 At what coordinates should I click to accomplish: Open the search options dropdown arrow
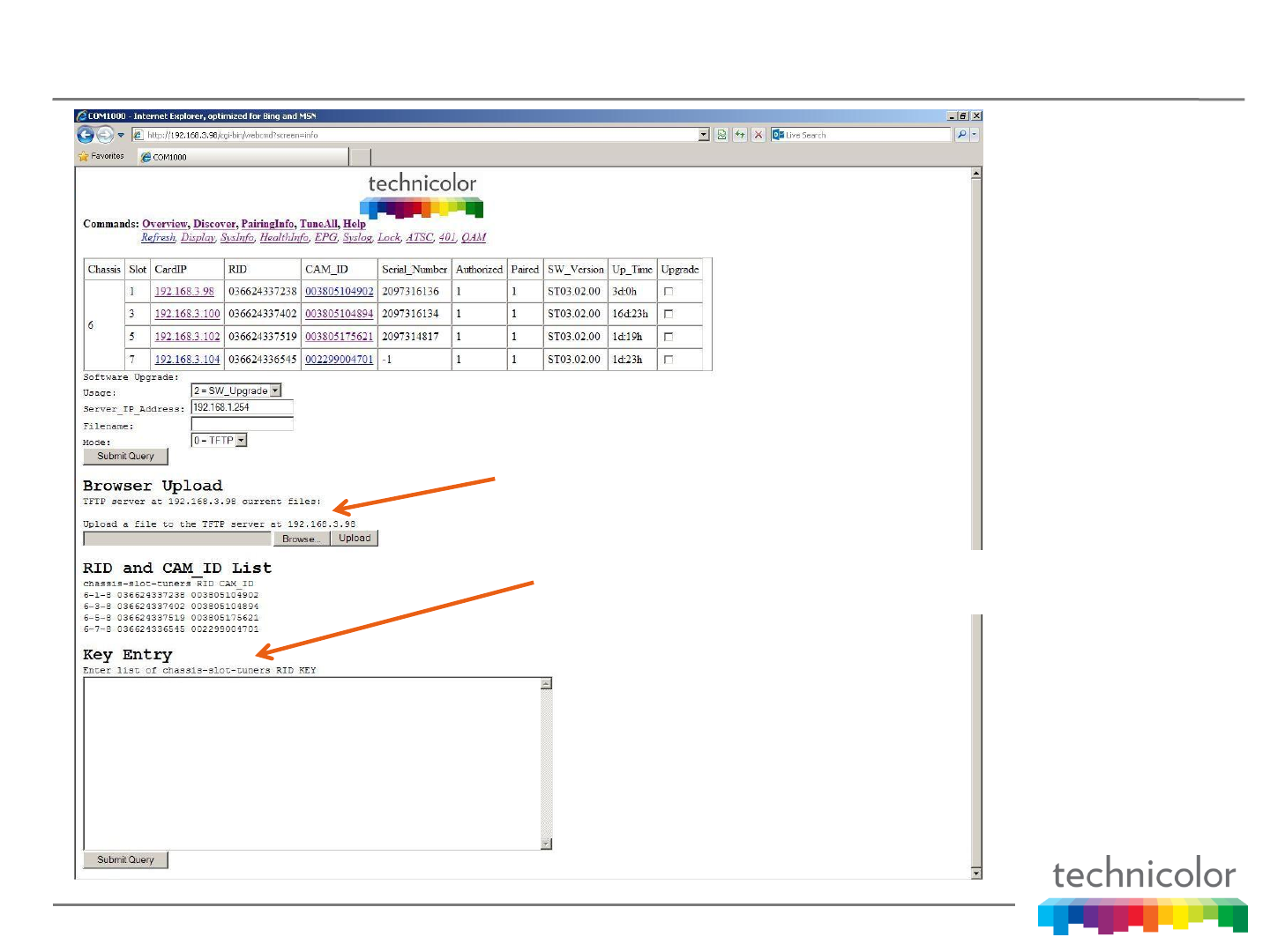click(x=974, y=135)
